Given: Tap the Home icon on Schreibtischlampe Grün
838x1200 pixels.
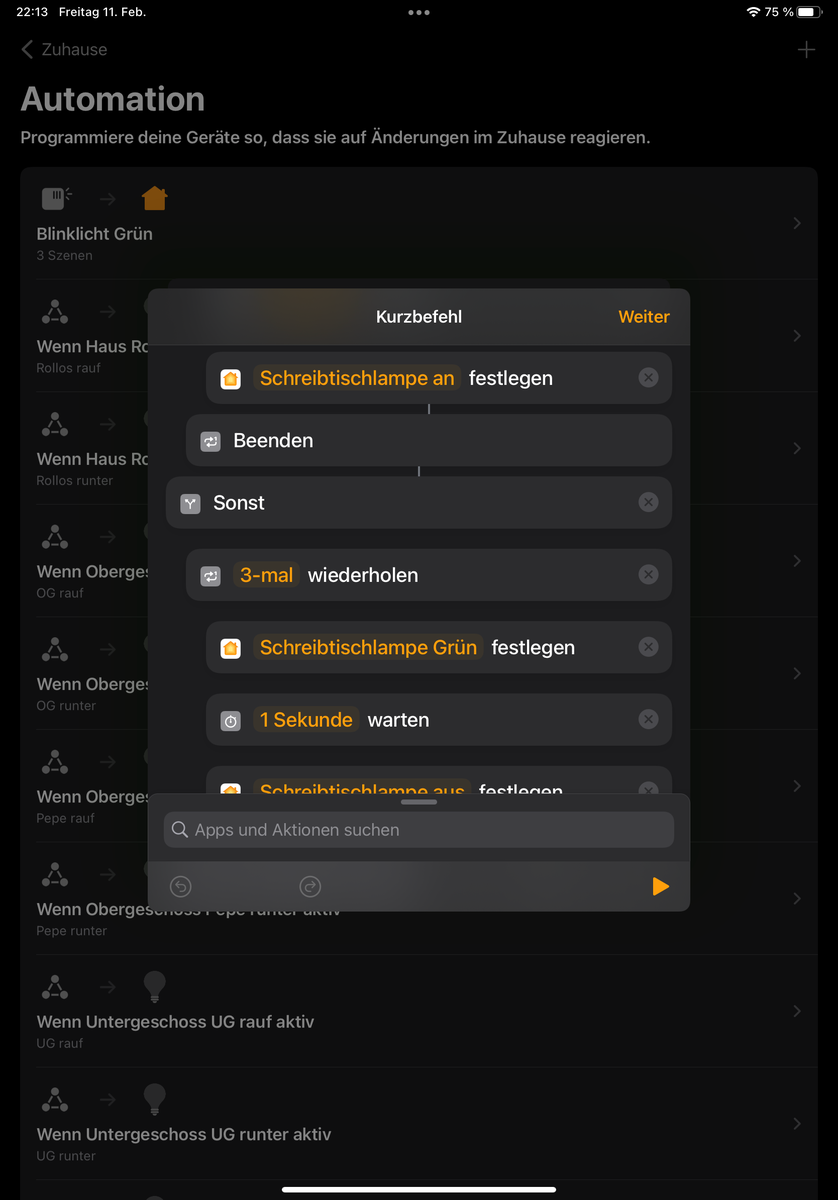Looking at the screenshot, I should pyautogui.click(x=230, y=648).
